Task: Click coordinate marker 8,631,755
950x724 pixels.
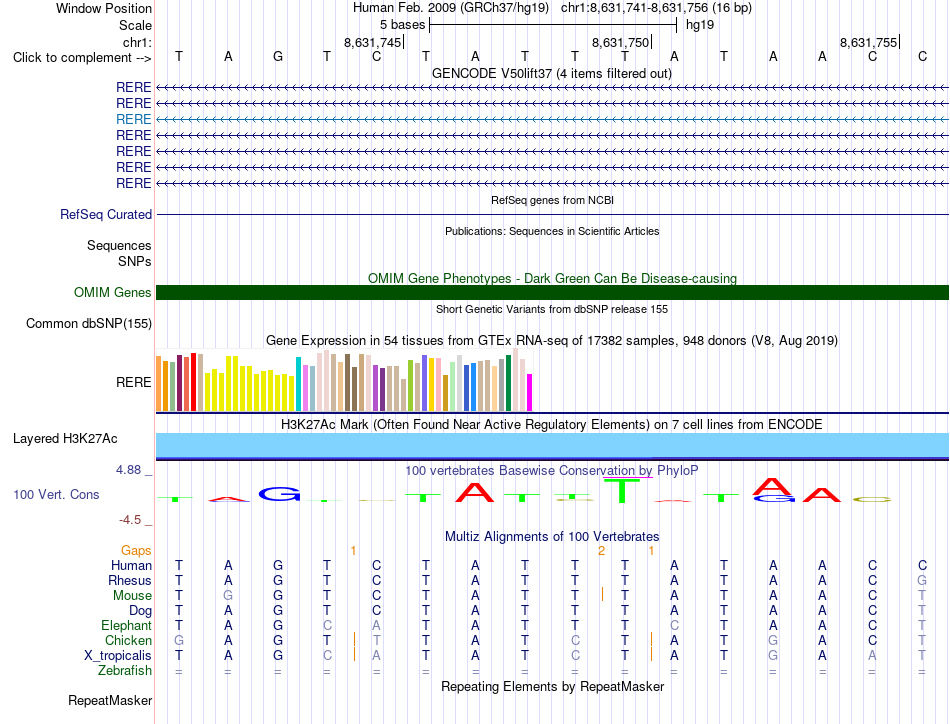Action: (868, 42)
